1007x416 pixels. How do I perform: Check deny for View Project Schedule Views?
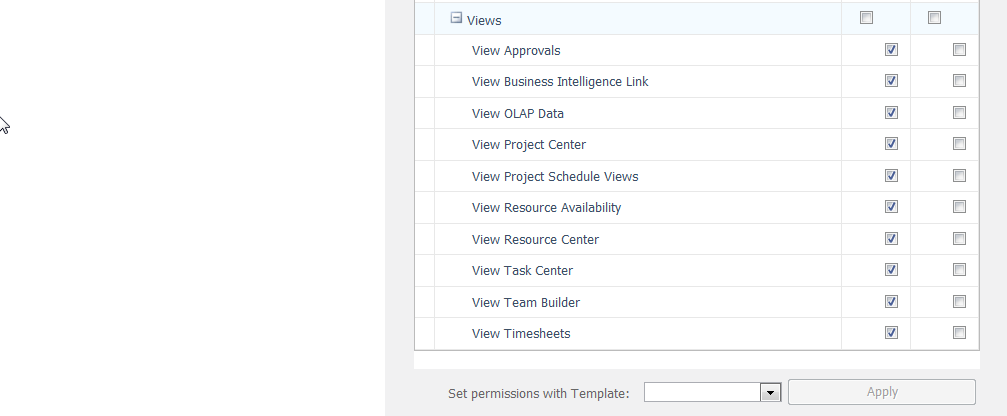[x=959, y=175]
